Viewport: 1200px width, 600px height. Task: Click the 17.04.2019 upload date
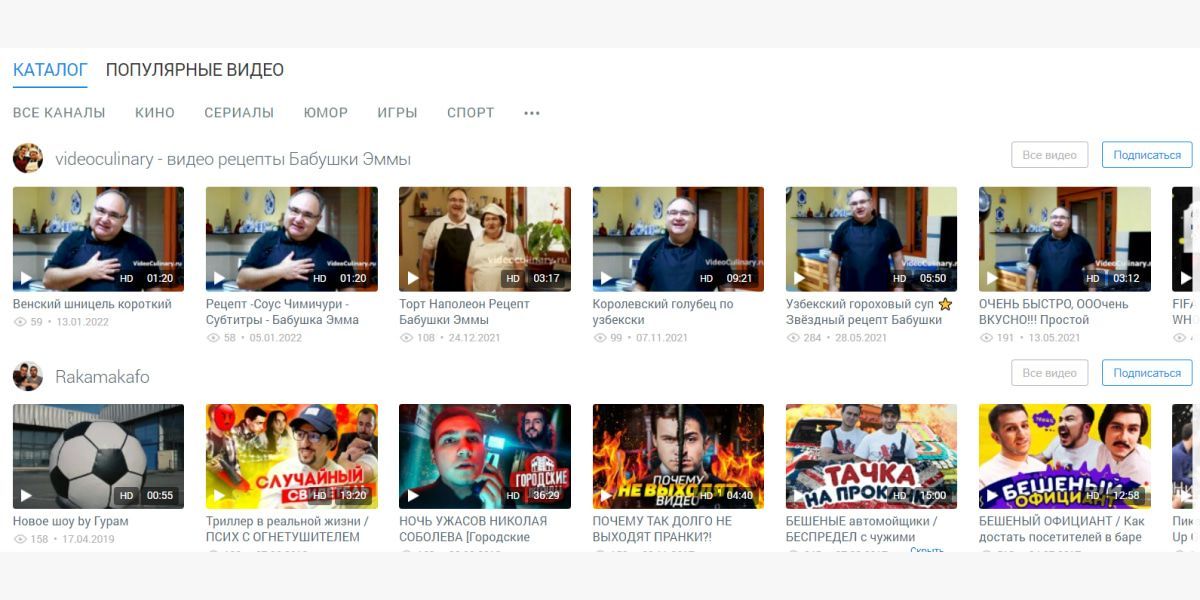tap(88, 539)
